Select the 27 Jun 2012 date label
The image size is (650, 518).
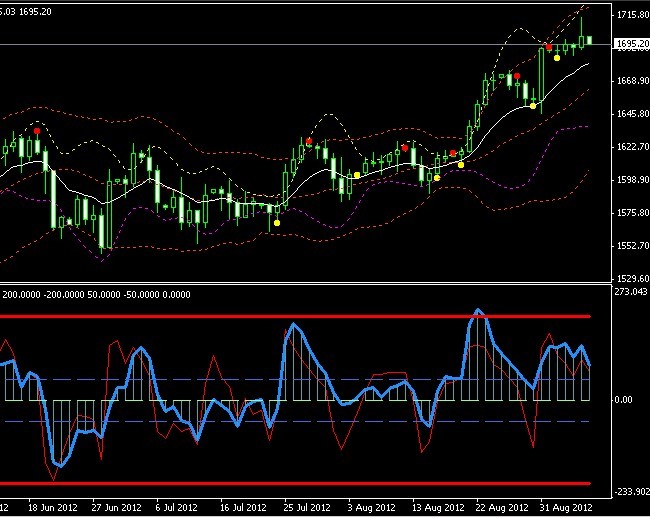116,508
